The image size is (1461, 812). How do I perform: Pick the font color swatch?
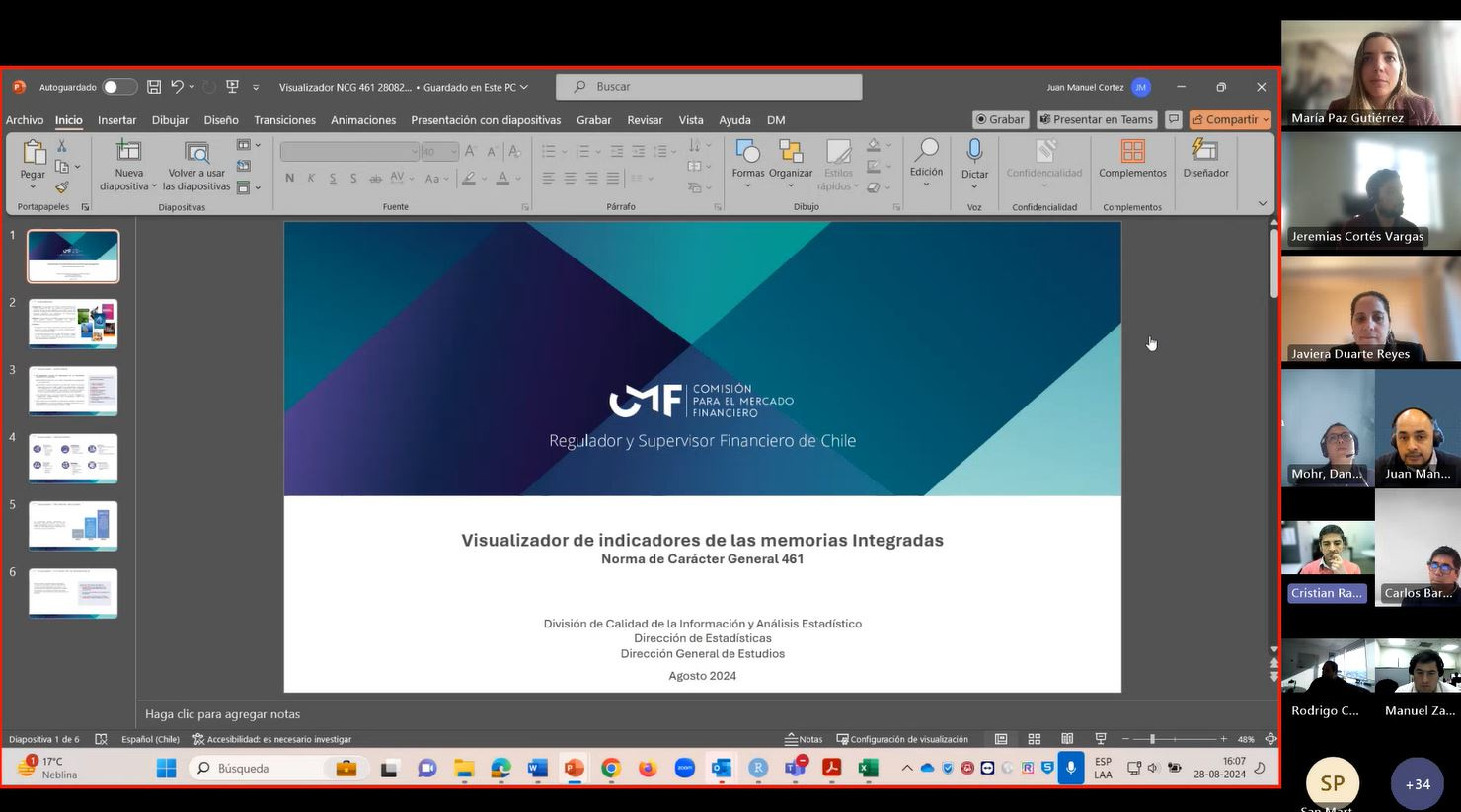pos(502,179)
